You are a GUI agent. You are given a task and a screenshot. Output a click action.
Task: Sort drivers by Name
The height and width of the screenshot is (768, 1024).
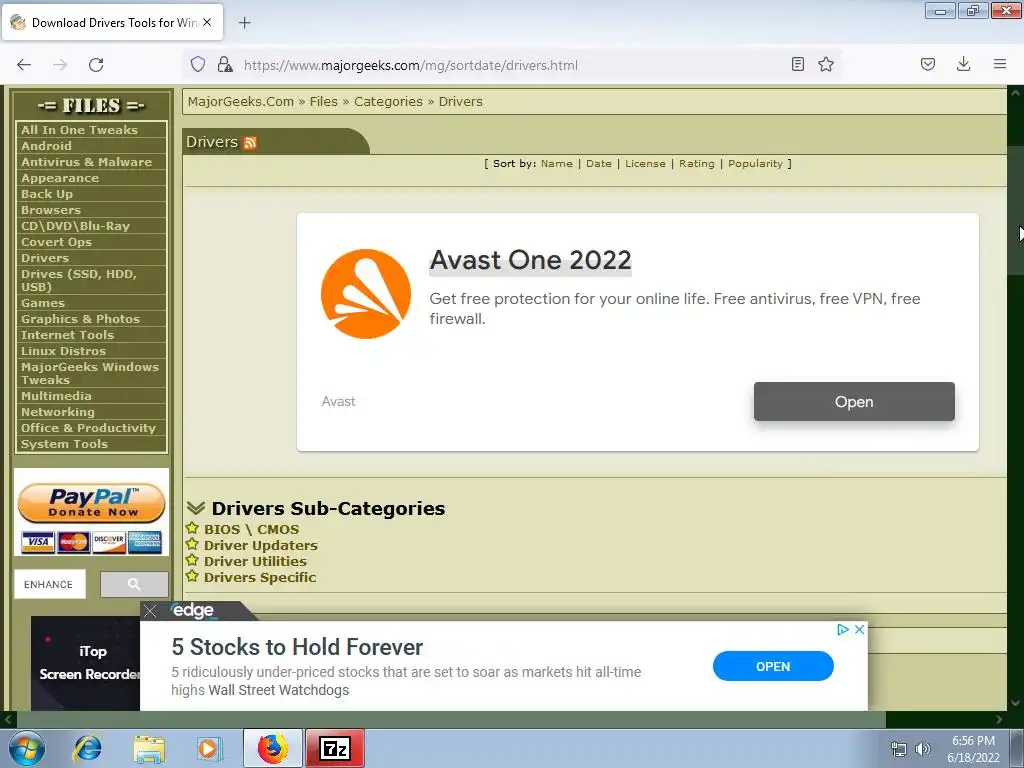556,163
